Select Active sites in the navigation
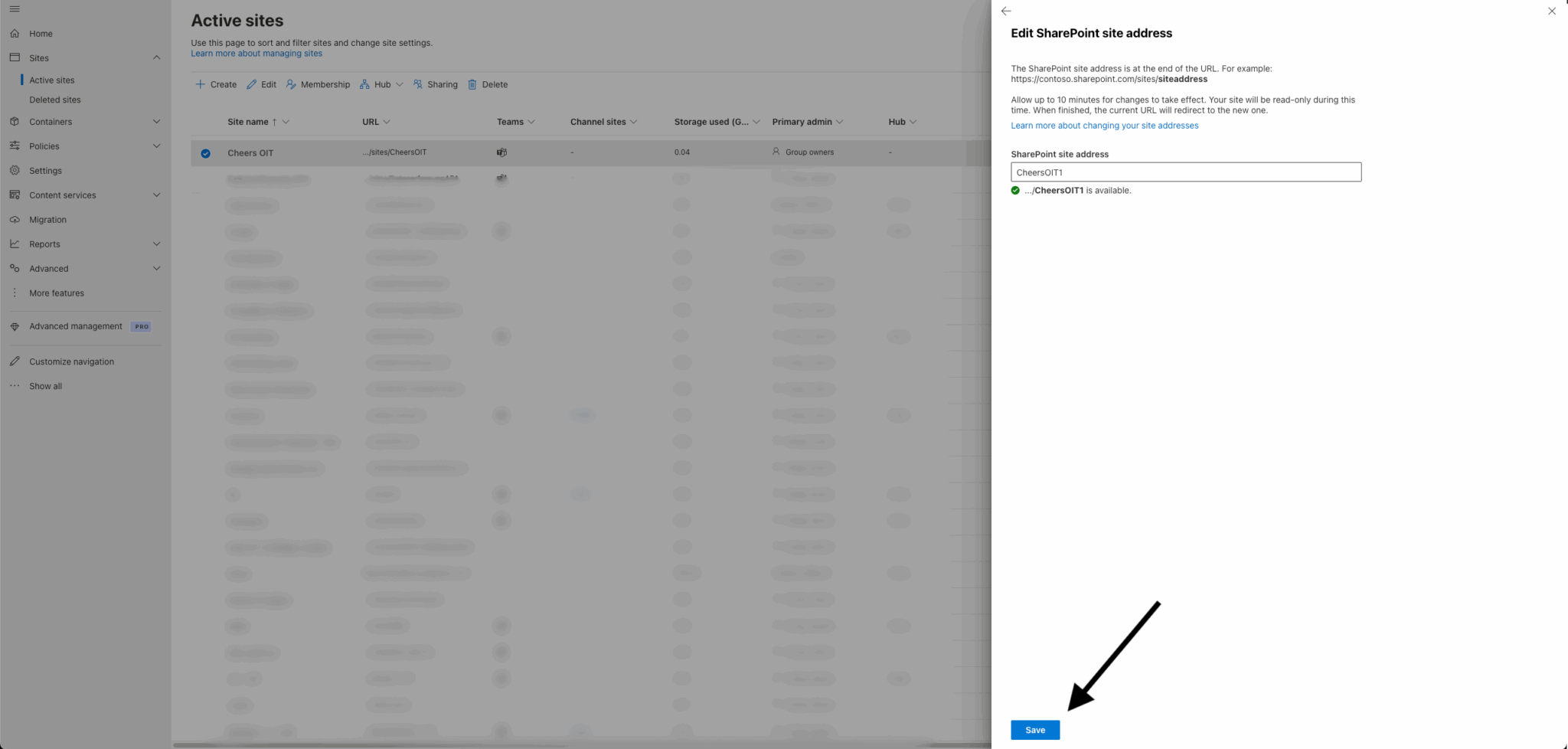Image resolution: width=1568 pixels, height=749 pixels. click(51, 80)
